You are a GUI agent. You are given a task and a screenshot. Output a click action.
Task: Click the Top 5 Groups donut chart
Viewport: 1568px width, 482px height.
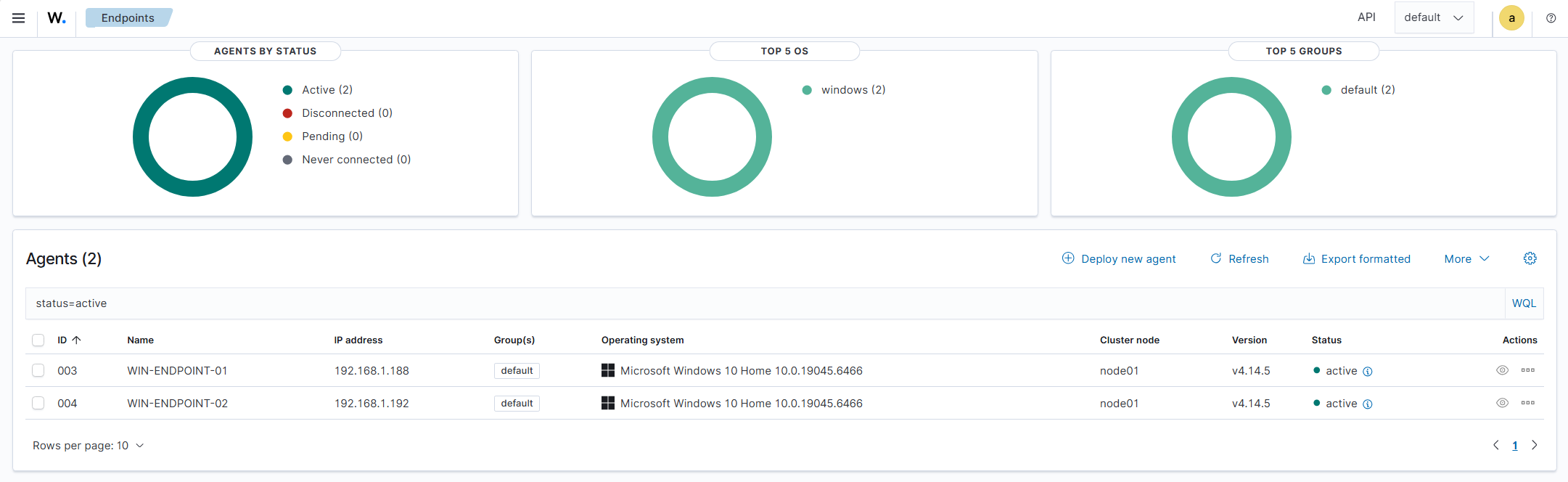coord(1231,136)
